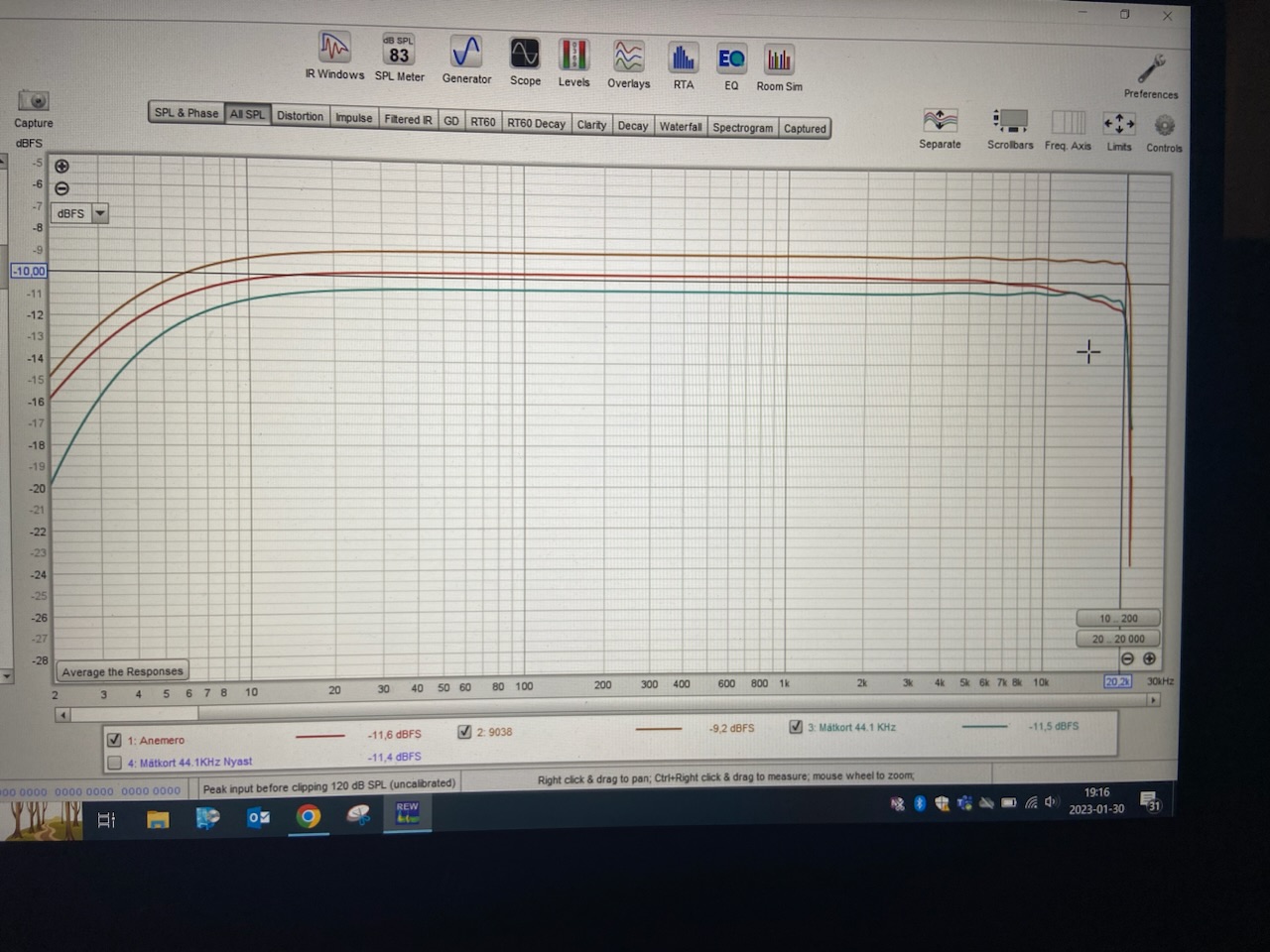Set range with 10 .. 200 button
This screenshot has width=1270, height=952.
(1118, 618)
